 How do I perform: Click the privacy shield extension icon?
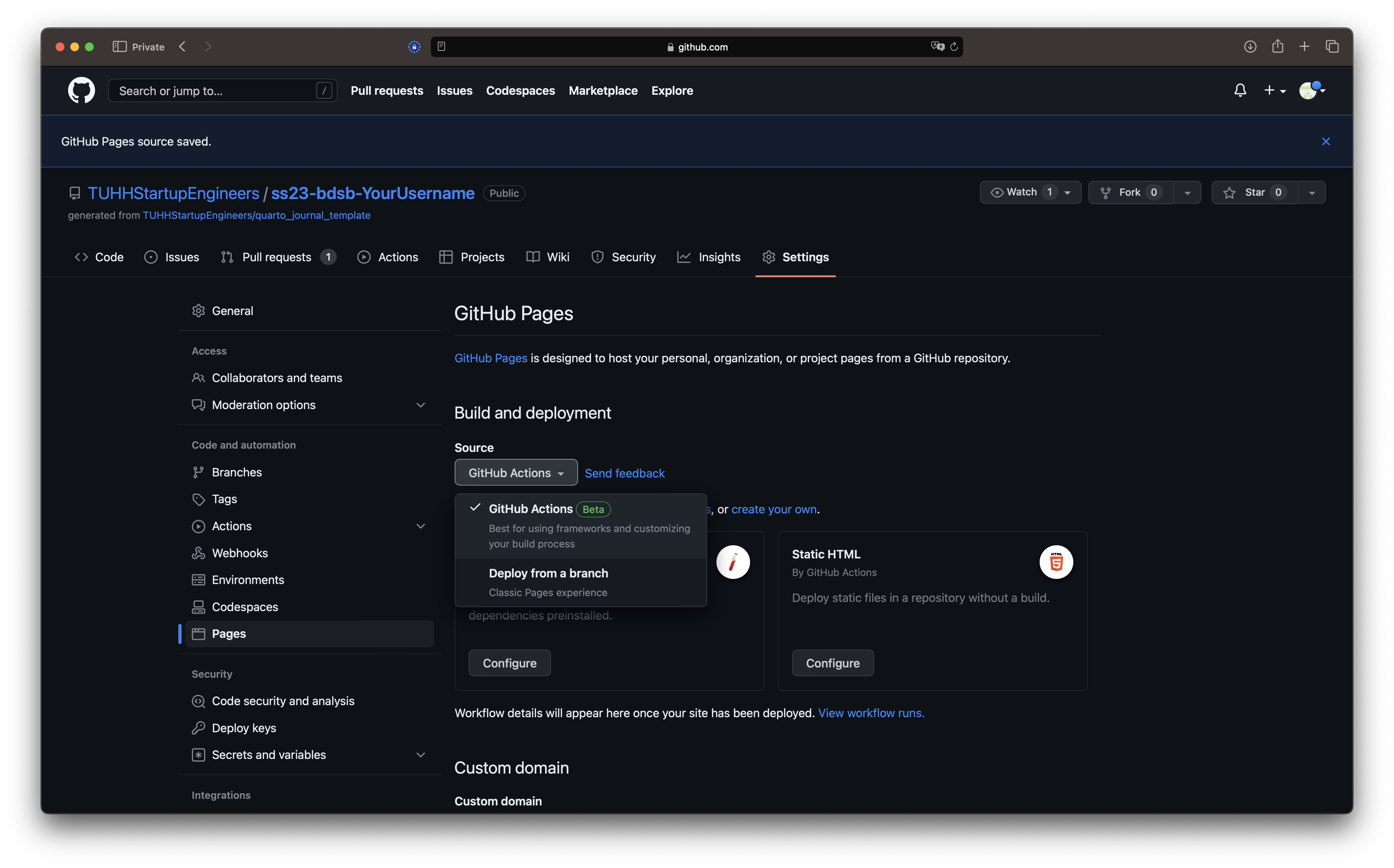[414, 46]
